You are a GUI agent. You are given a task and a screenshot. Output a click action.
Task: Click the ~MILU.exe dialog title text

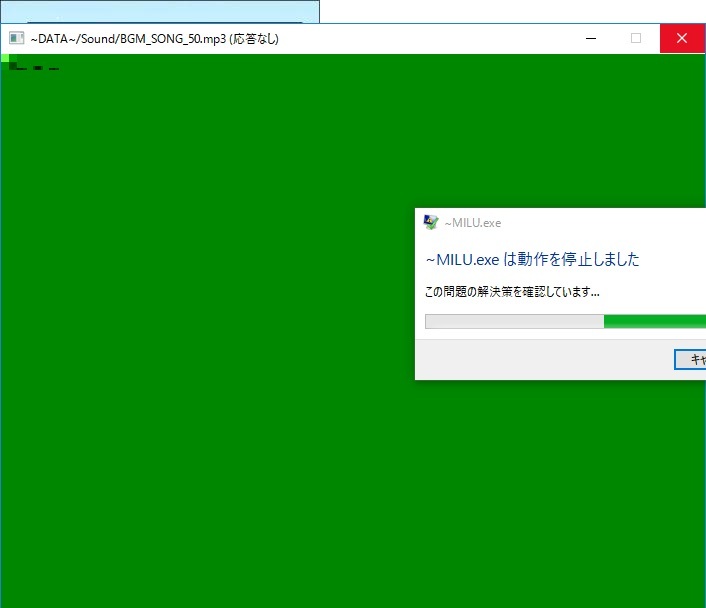(473, 223)
